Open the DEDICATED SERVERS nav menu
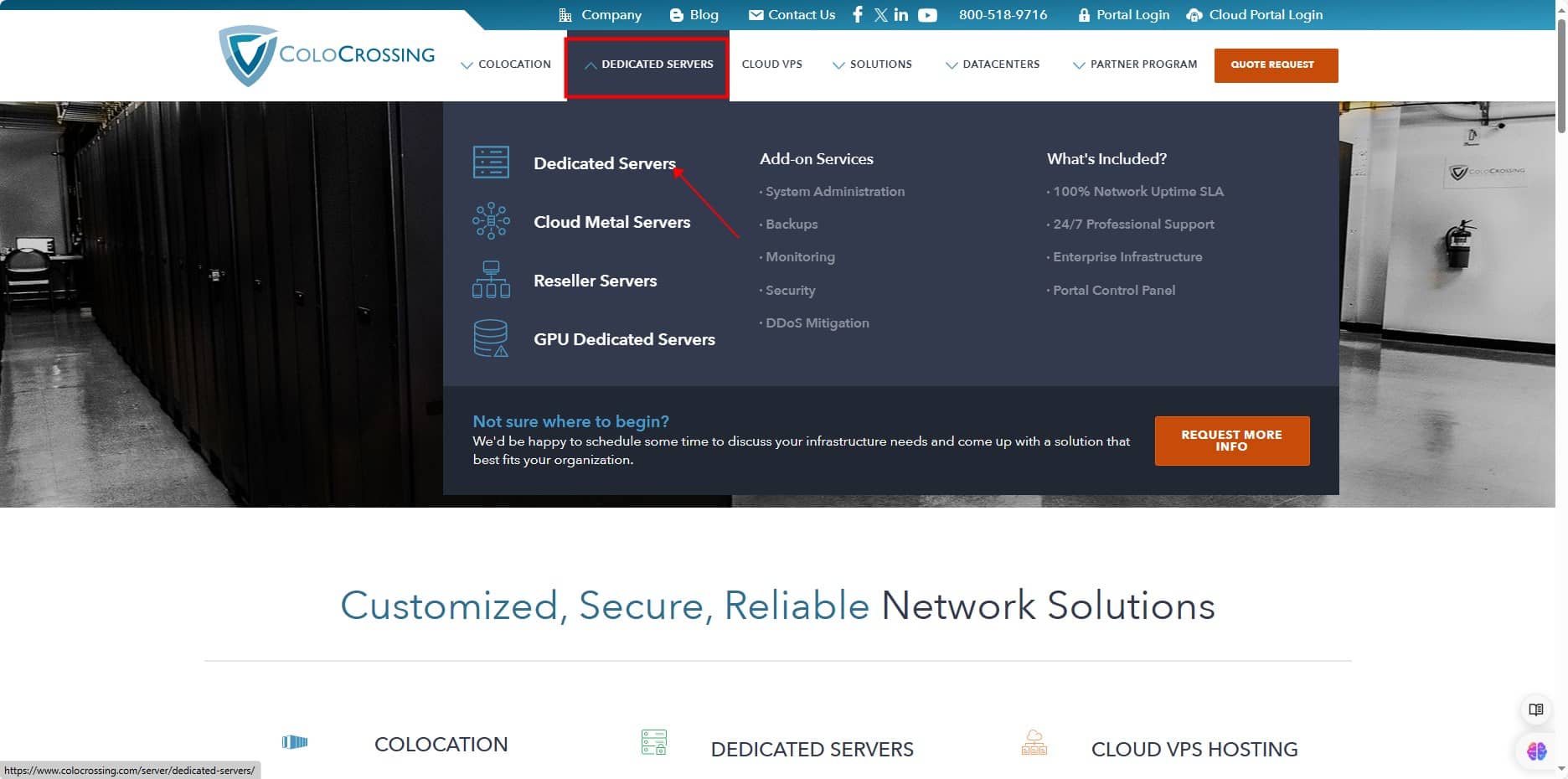 tap(658, 64)
